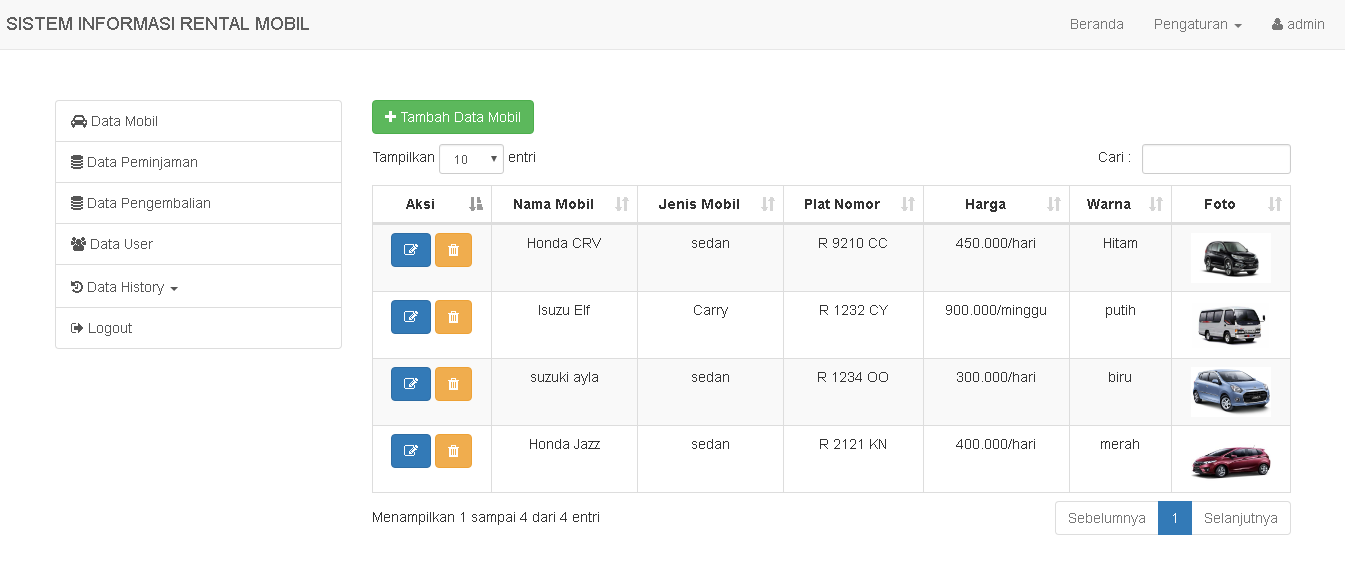
Task: Select the user-group icon beside Data User
Action: (78, 243)
